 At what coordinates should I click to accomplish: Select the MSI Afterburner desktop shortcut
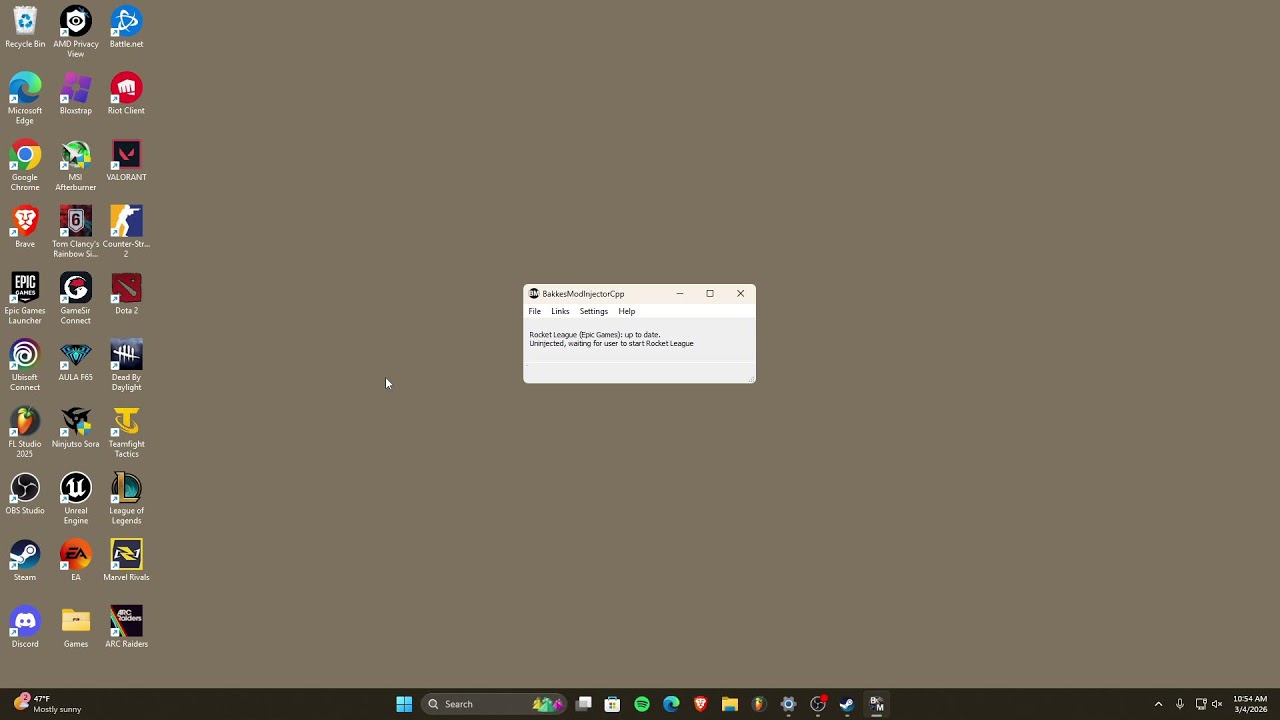click(76, 166)
